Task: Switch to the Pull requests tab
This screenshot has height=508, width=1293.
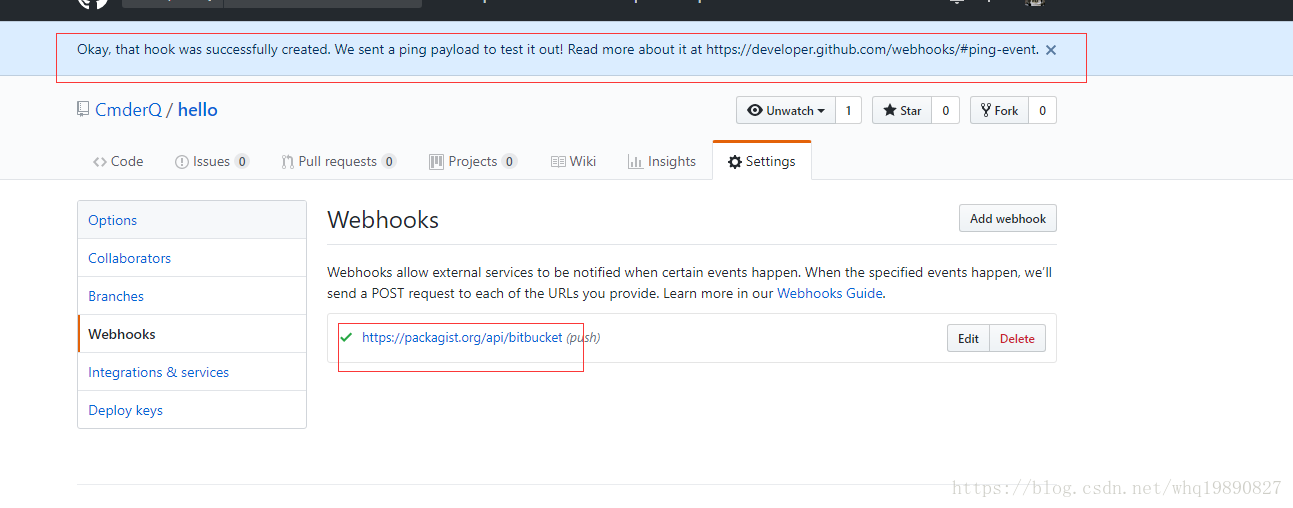Action: point(338,161)
